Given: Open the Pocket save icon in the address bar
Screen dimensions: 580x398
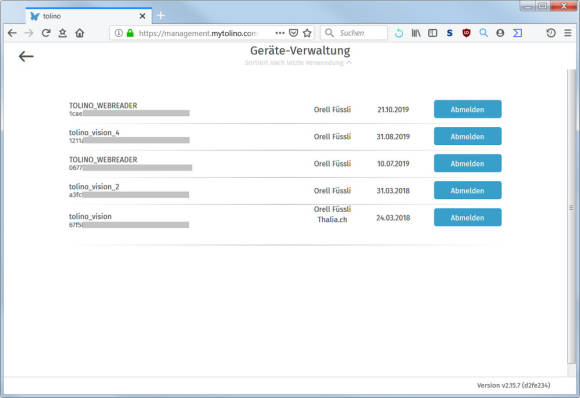Looking at the screenshot, I should (293, 33).
